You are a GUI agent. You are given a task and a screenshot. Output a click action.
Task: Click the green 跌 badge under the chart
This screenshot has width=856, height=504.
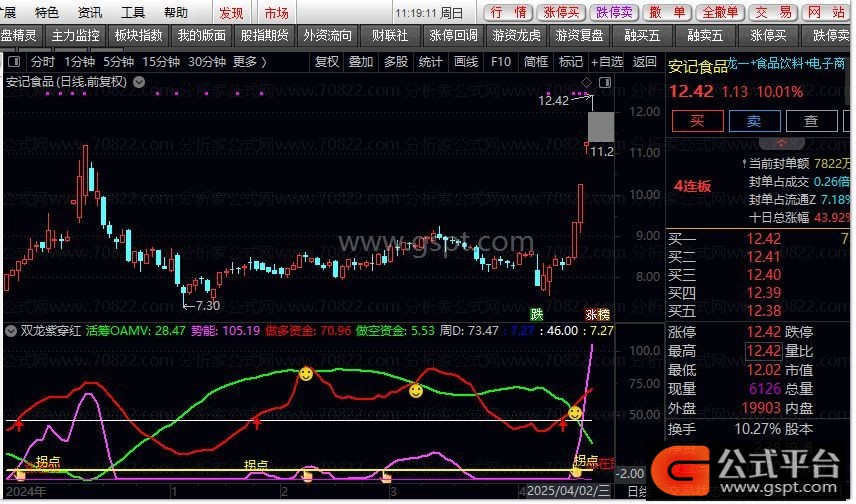coord(537,314)
